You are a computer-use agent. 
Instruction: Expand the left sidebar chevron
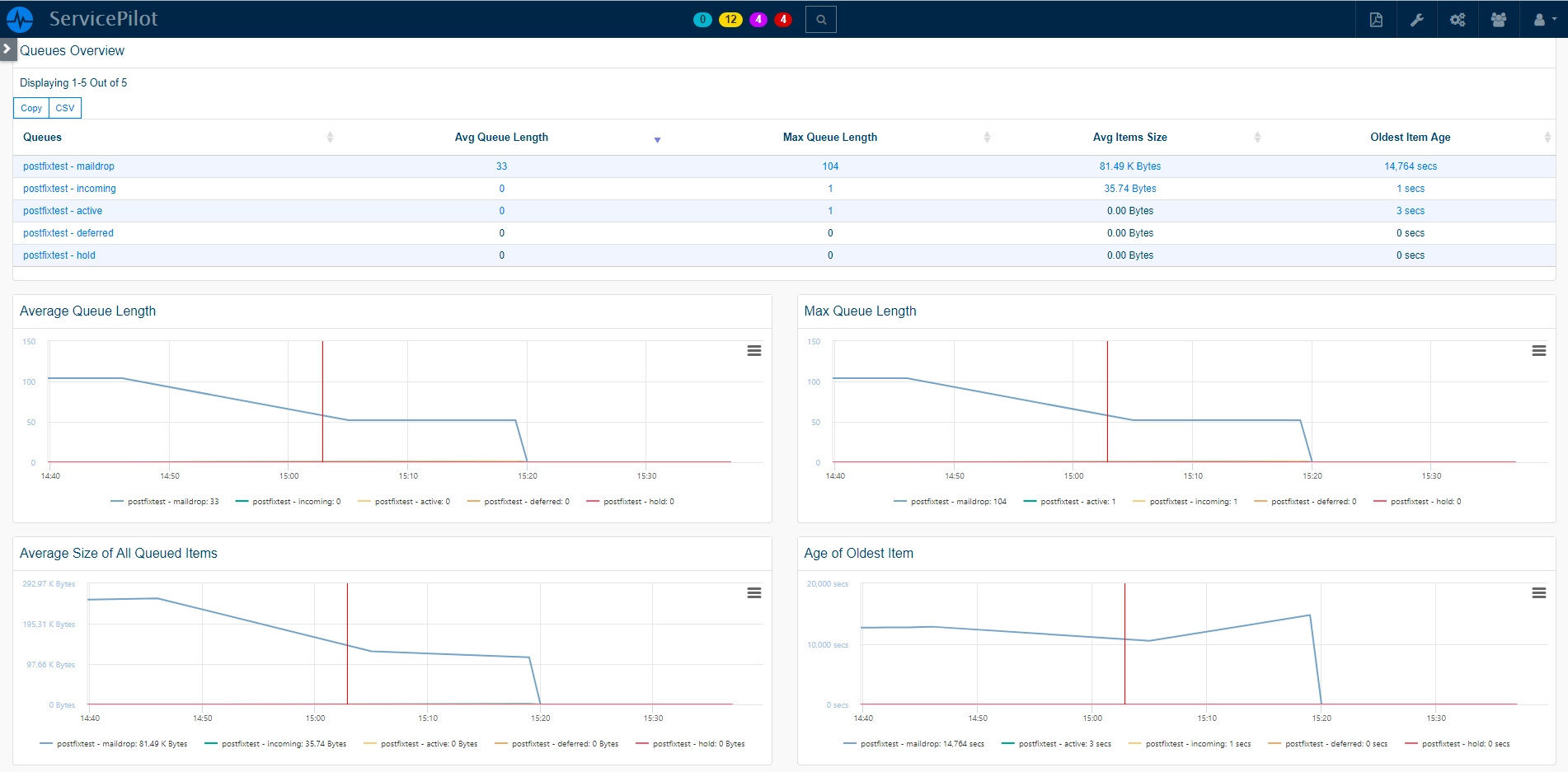point(7,49)
